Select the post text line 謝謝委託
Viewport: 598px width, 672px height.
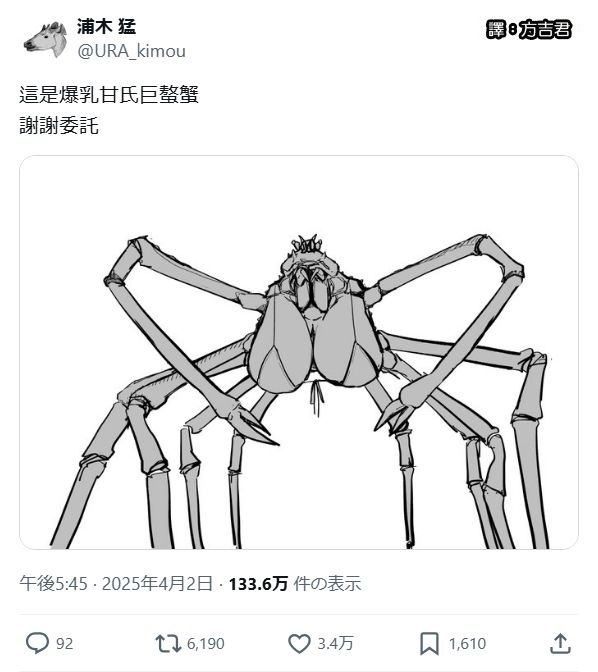coord(59,126)
